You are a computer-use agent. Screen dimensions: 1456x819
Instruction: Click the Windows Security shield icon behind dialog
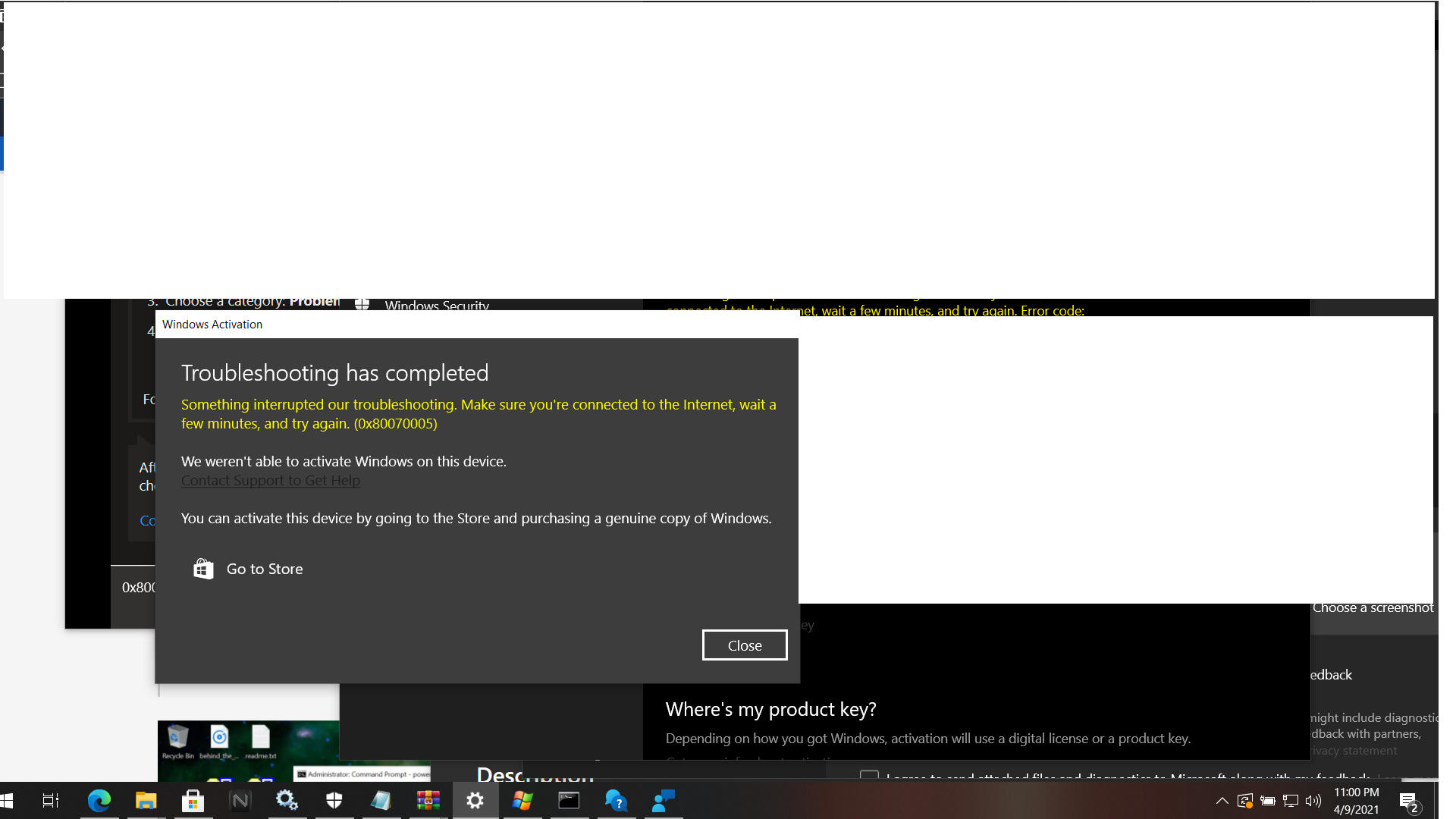point(362,304)
